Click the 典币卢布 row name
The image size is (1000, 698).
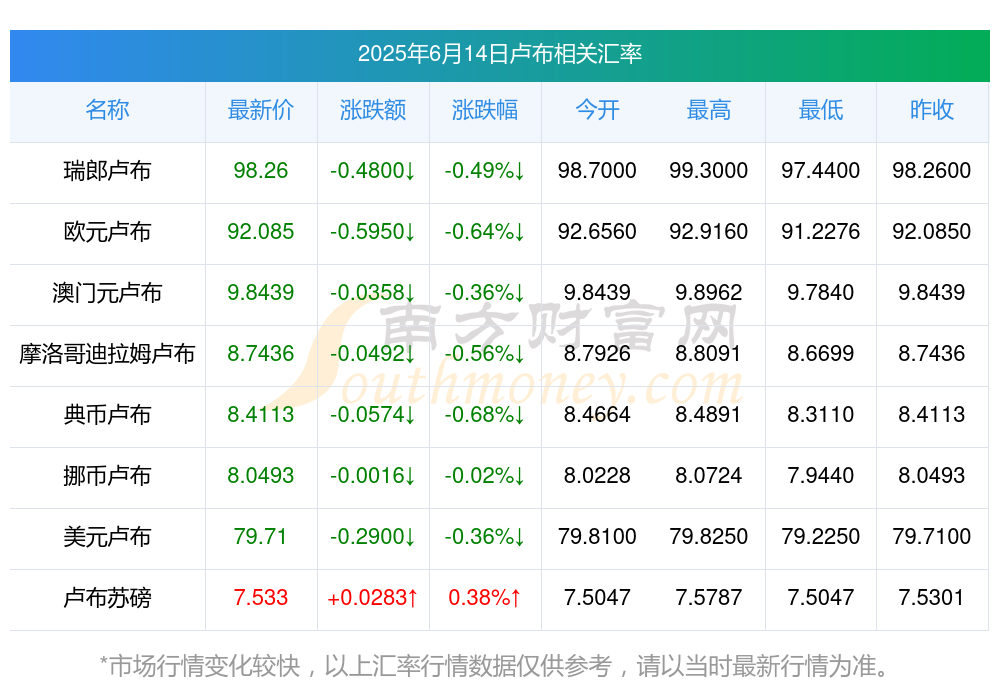(107, 415)
